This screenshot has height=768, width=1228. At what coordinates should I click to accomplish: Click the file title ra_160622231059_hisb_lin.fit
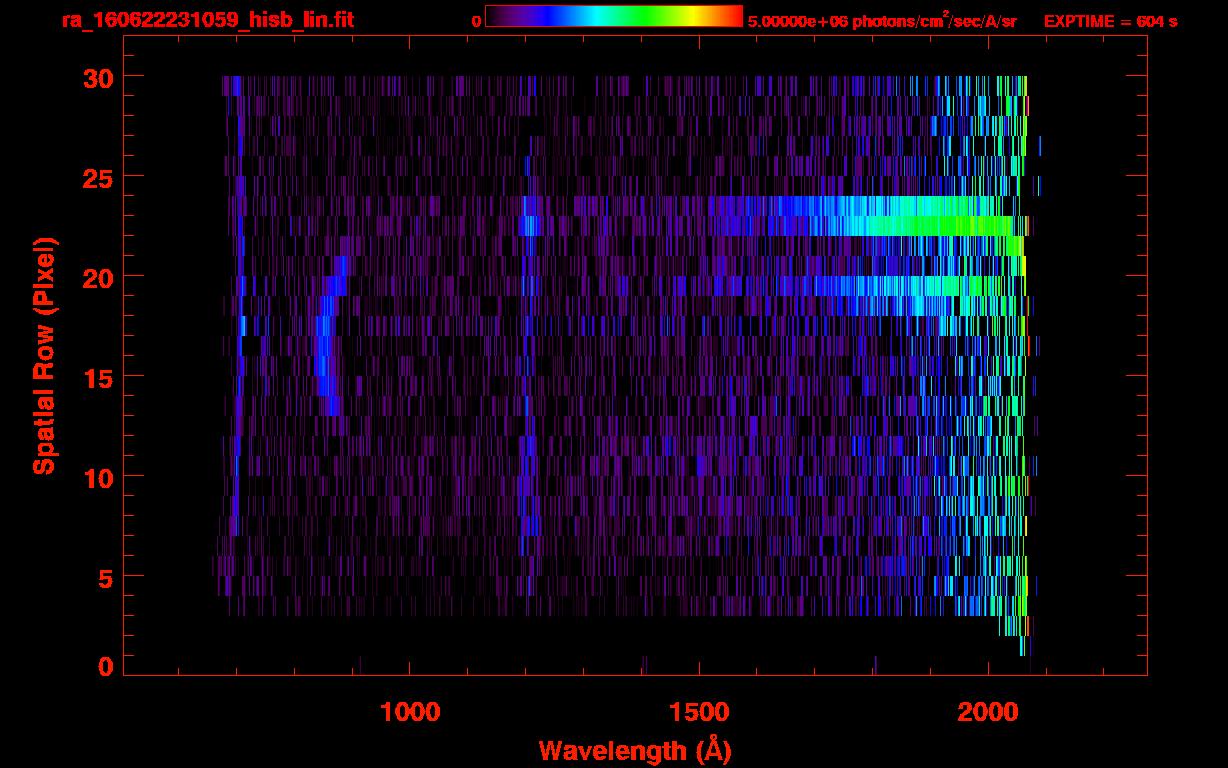(x=207, y=20)
